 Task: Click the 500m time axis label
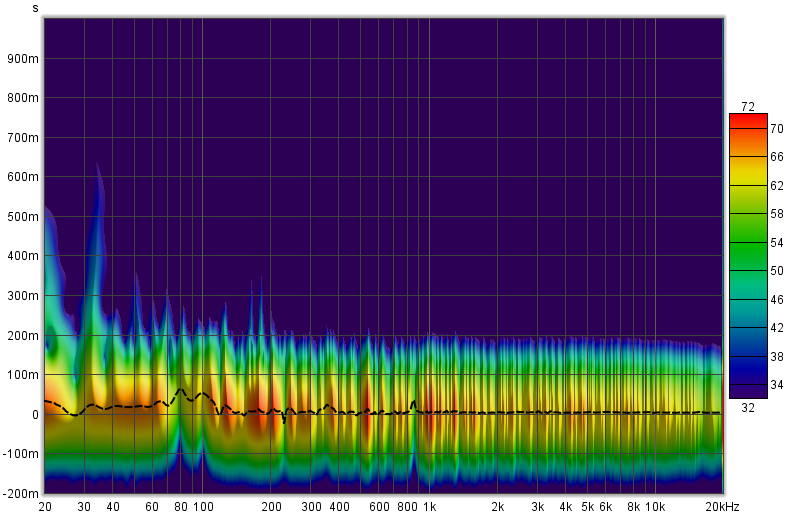23,216
